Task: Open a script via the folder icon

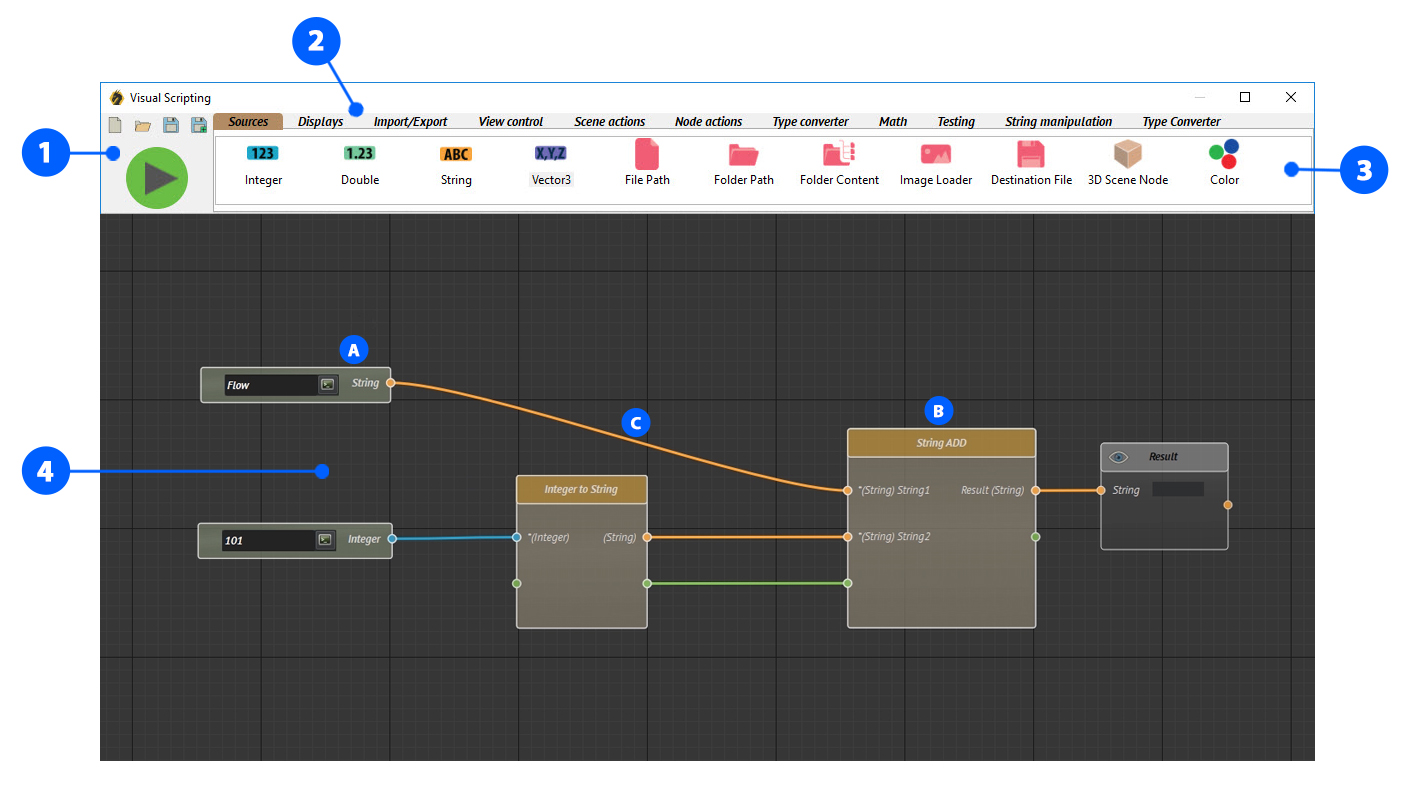Action: [x=143, y=126]
